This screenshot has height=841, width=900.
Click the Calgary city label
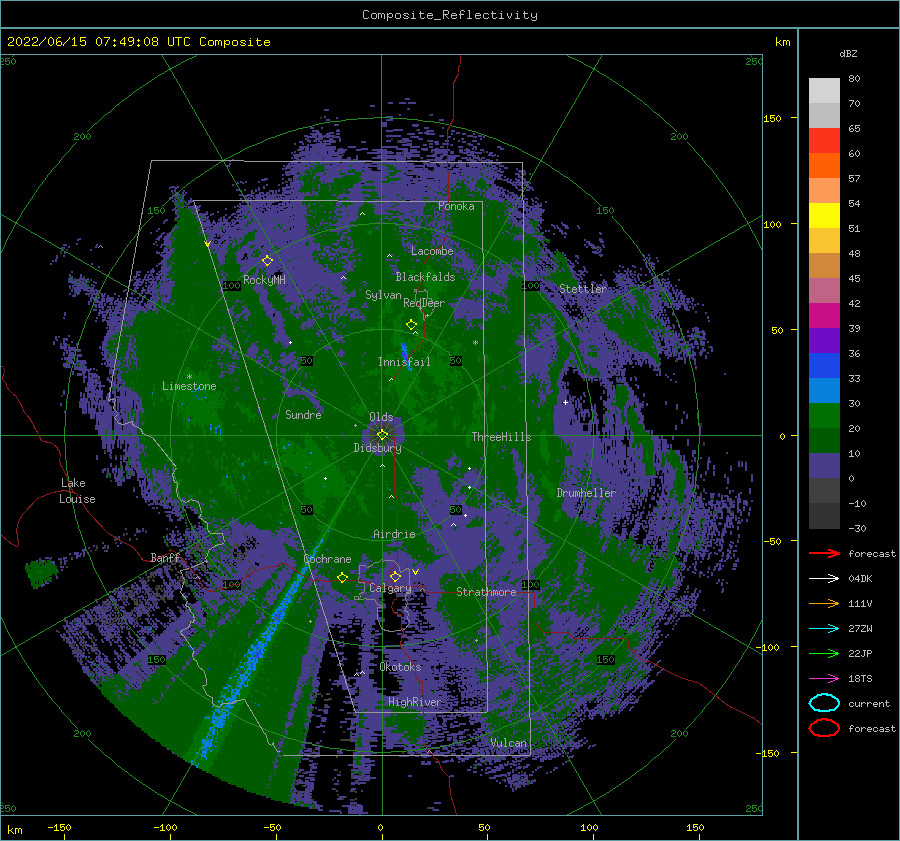coord(390,588)
